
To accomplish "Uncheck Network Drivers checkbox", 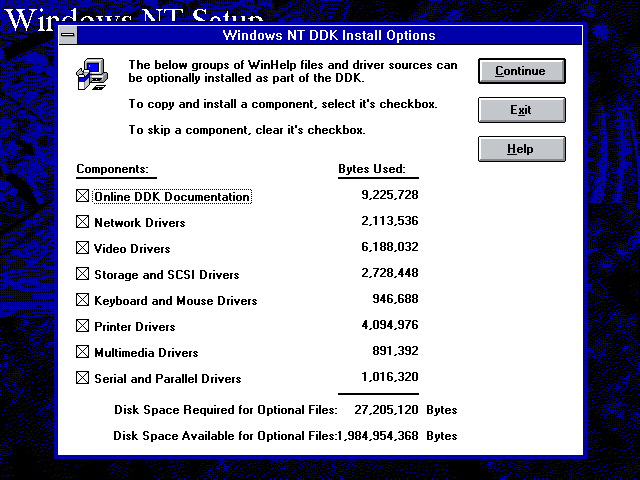I will click(82, 222).
